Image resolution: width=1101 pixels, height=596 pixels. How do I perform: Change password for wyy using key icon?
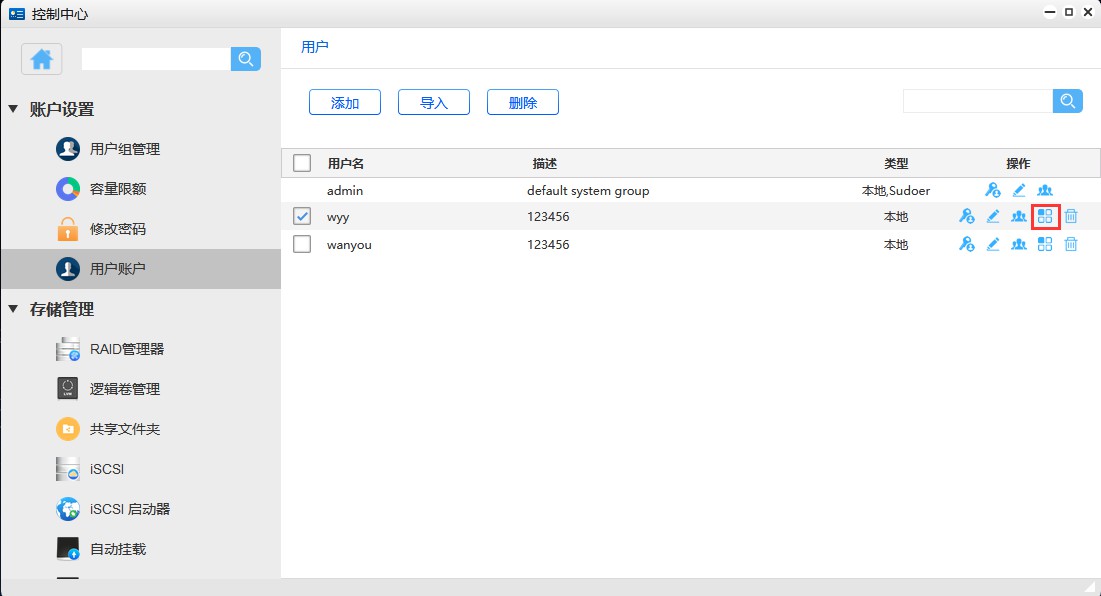point(966,216)
